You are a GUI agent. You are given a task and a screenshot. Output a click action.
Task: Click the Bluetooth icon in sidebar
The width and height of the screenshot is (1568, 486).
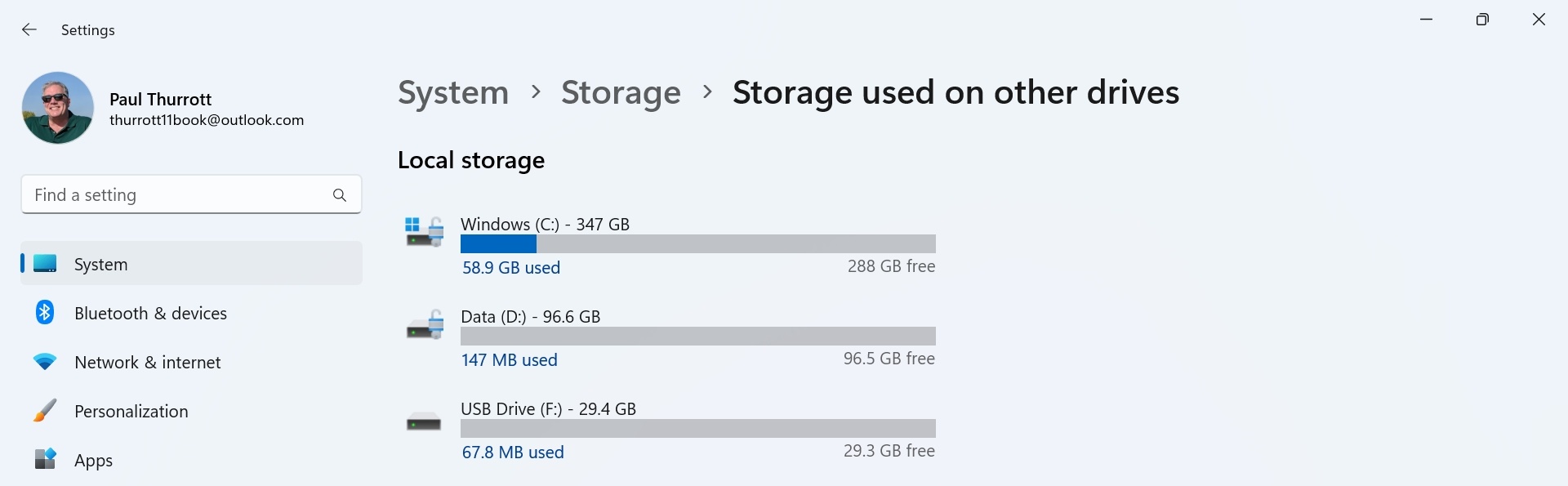[45, 313]
